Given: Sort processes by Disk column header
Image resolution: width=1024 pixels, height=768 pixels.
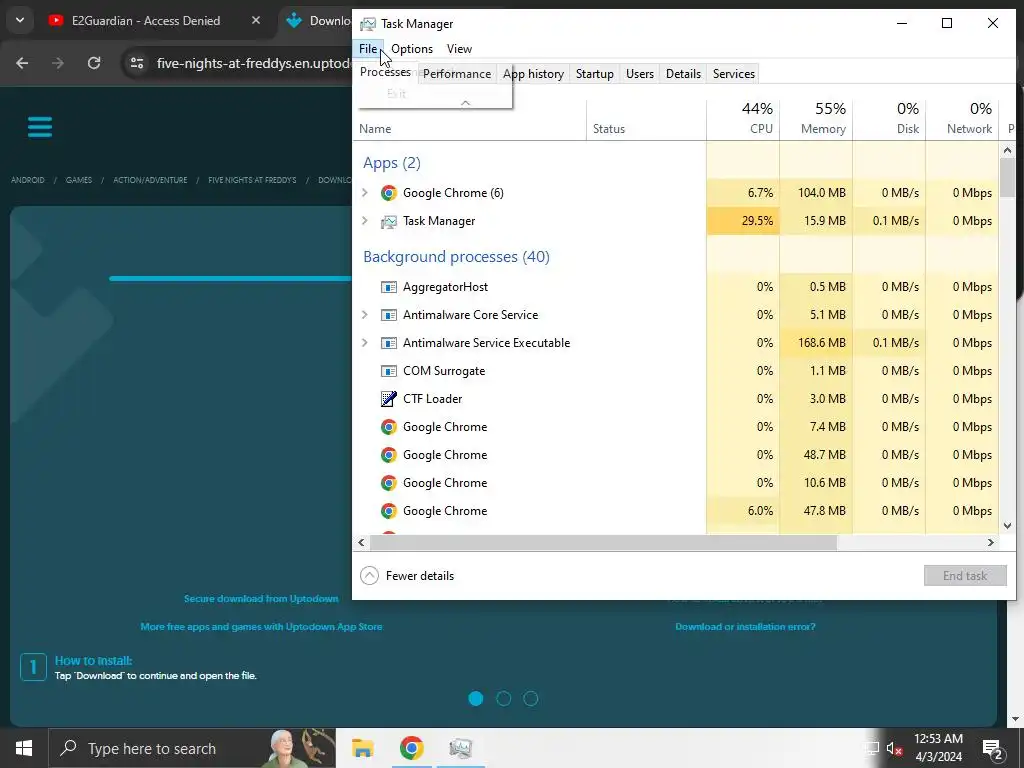Looking at the screenshot, I should click(889, 119).
